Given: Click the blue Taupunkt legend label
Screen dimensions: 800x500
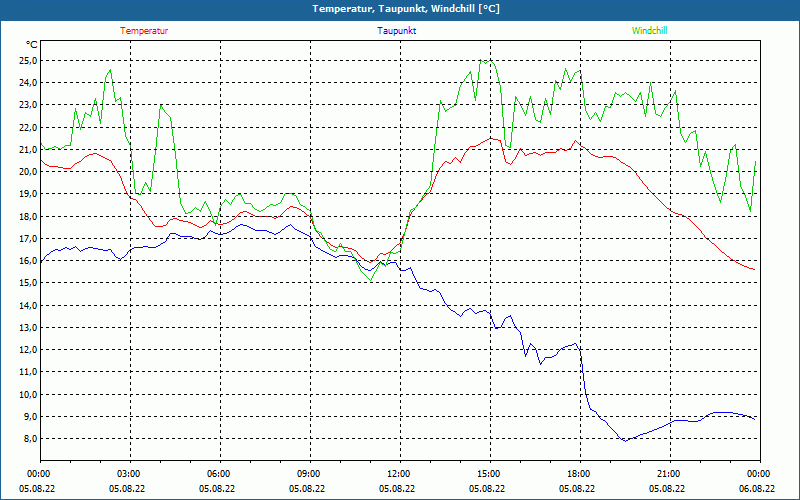Looking at the screenshot, I should (x=396, y=31).
